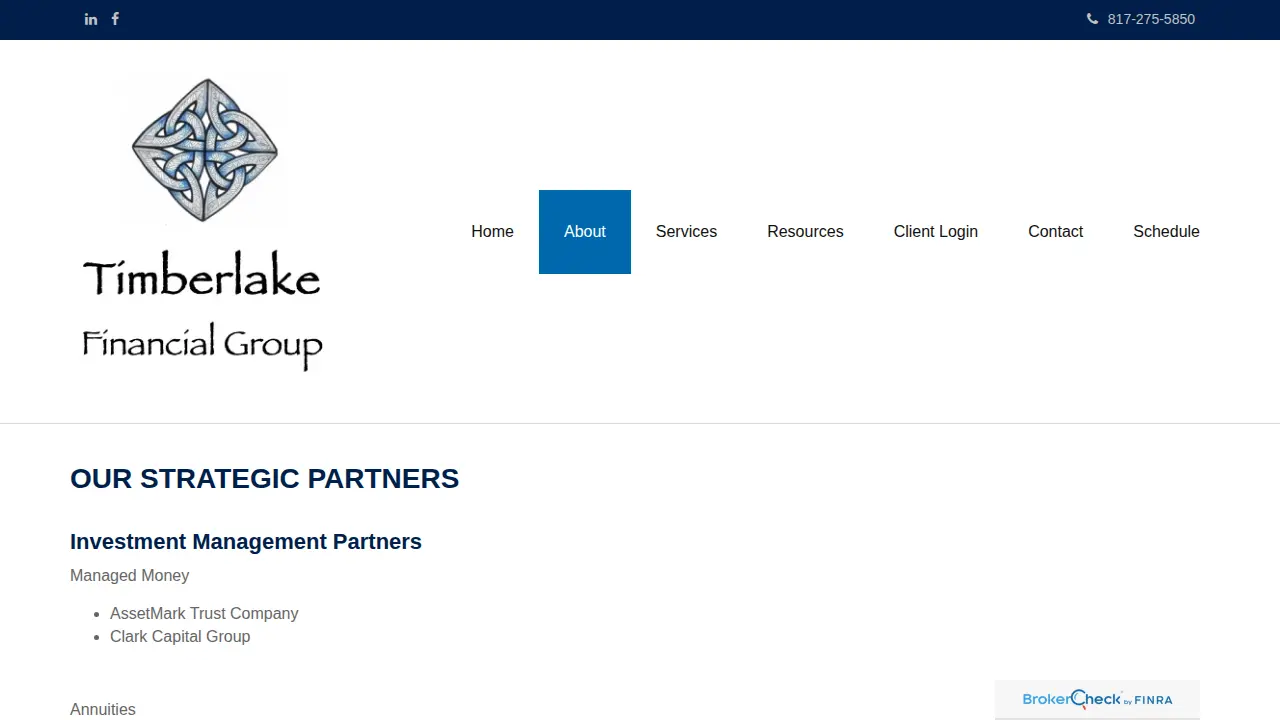This screenshot has width=1280, height=720.
Task: Select the About menu item
Action: (x=585, y=232)
